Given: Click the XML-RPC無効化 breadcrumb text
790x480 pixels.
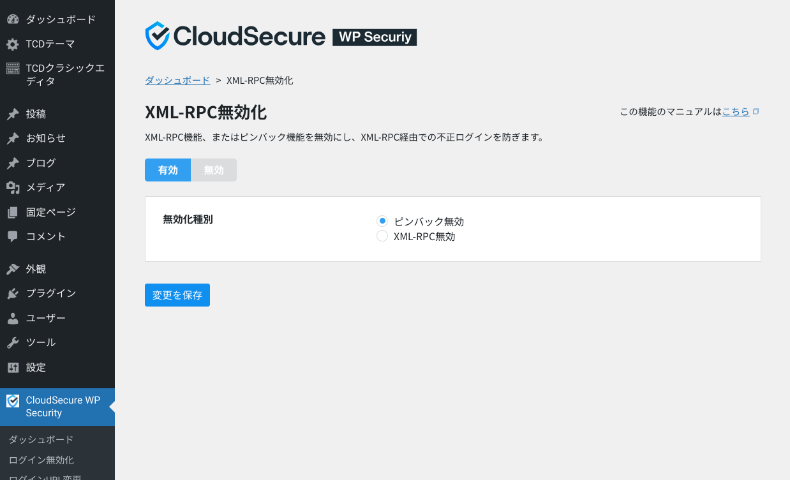Looking at the screenshot, I should tap(259, 81).
